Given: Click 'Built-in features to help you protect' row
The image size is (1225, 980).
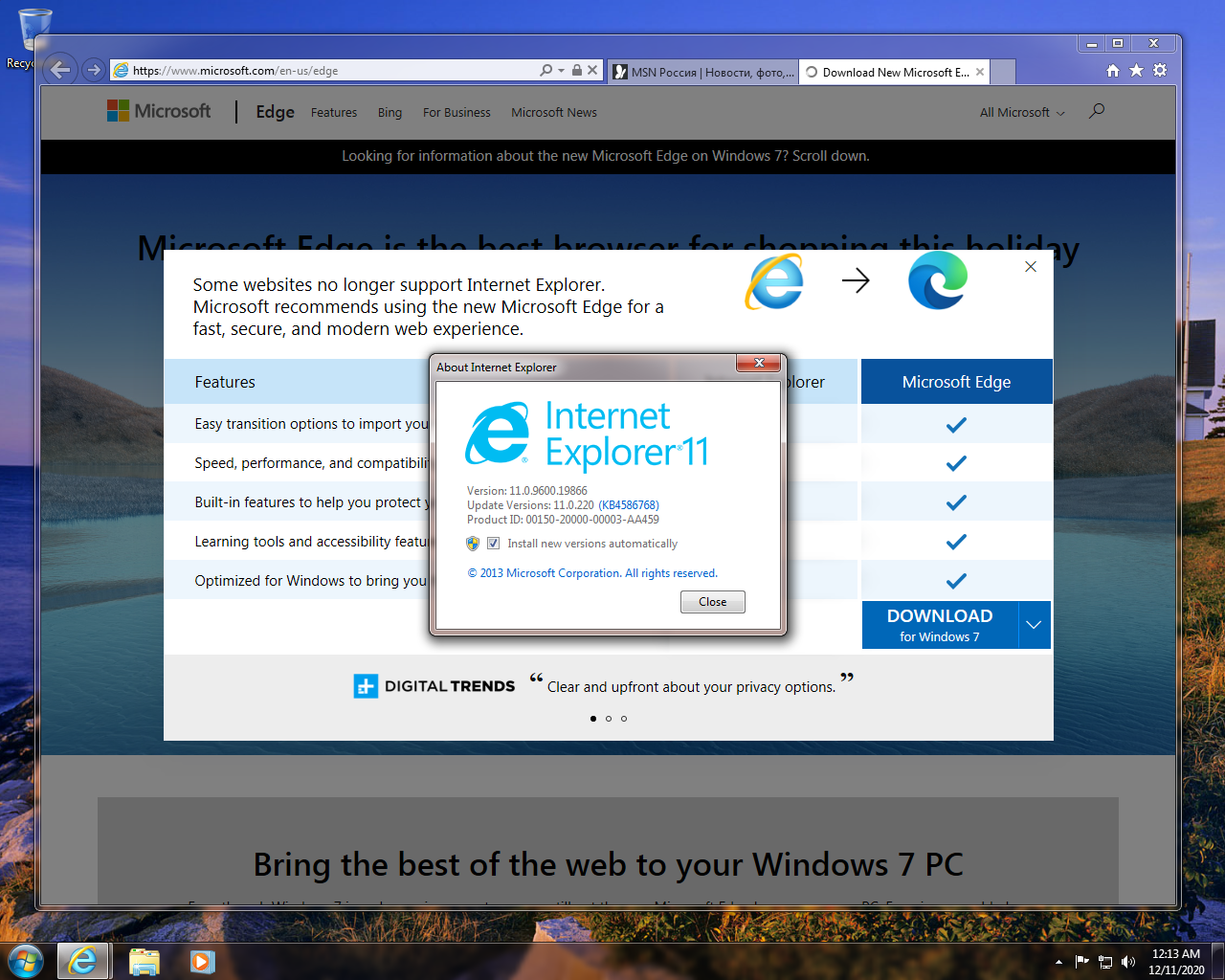Looking at the screenshot, I should pos(312,502).
